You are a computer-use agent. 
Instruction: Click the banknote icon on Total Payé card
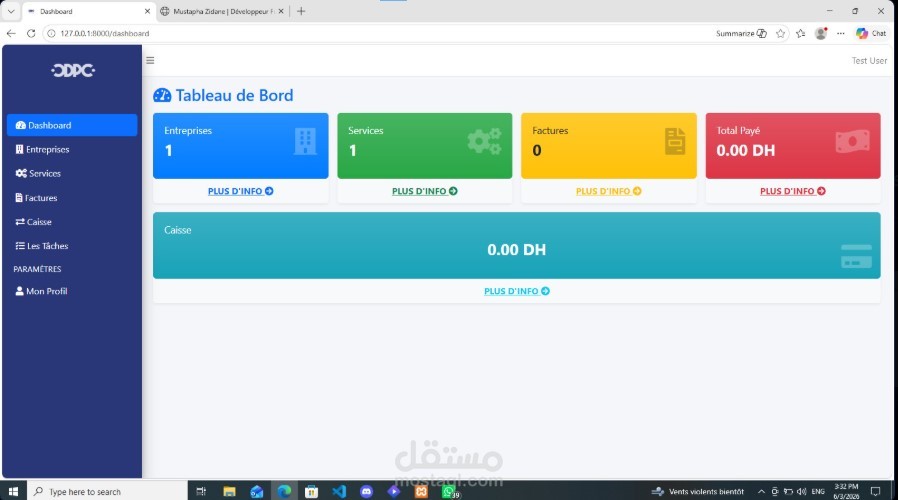[852, 141]
